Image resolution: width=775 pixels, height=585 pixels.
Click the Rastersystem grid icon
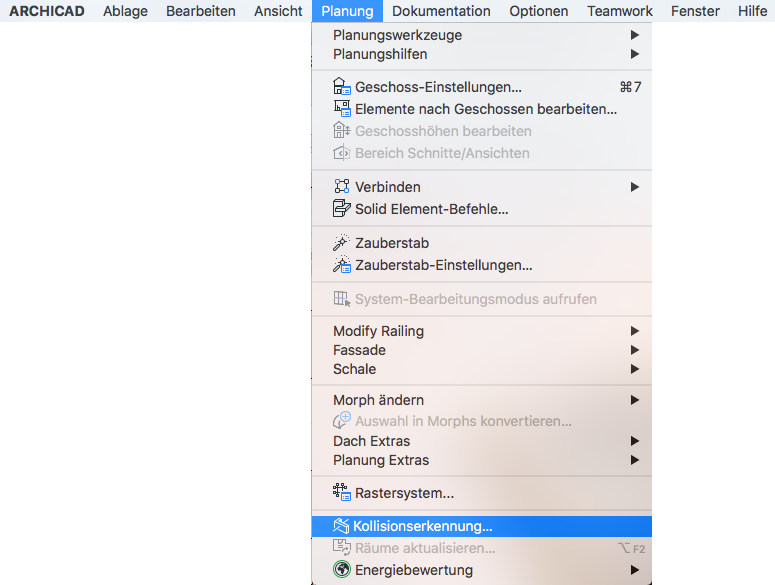[x=342, y=492]
